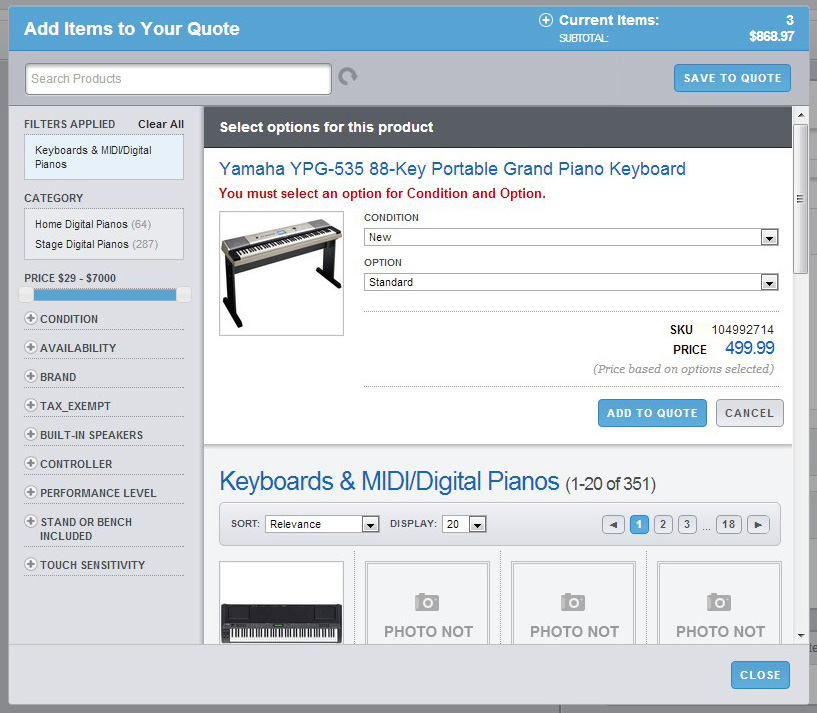Click the blue price range bar
The width and height of the screenshot is (817, 713).
pos(105,295)
